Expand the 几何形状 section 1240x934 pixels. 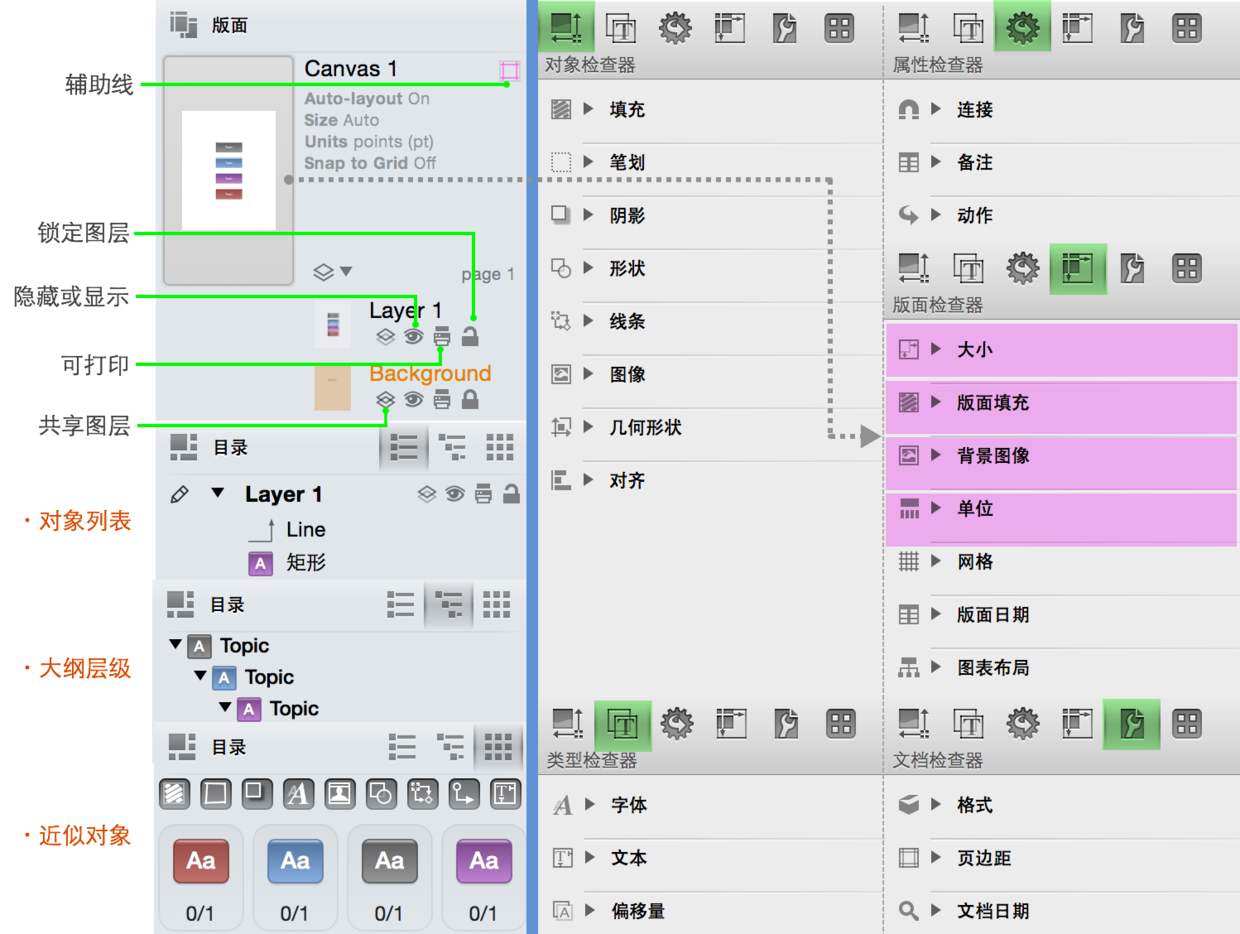[x=590, y=427]
